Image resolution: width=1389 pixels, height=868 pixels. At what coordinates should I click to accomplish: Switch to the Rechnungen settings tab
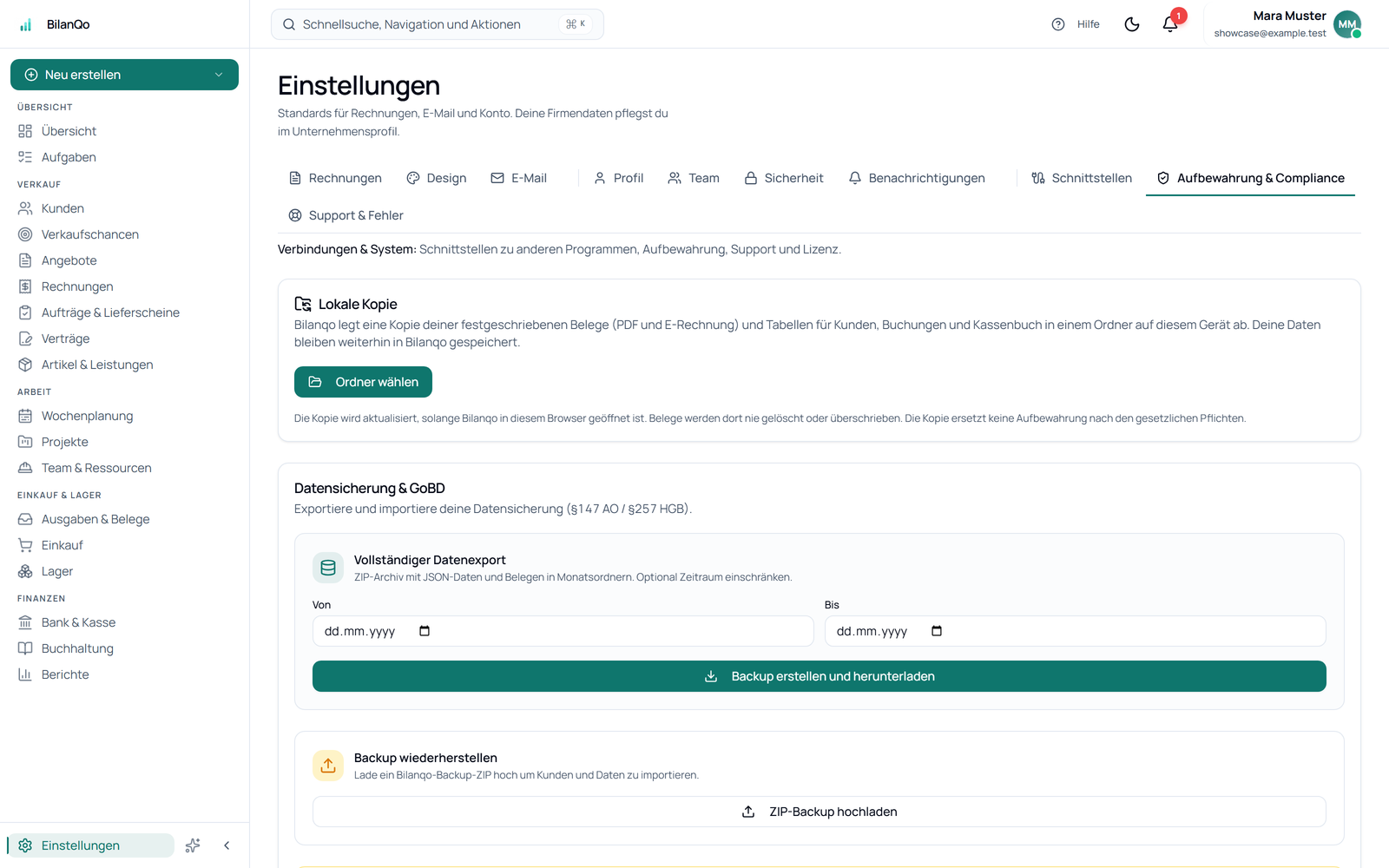335,178
